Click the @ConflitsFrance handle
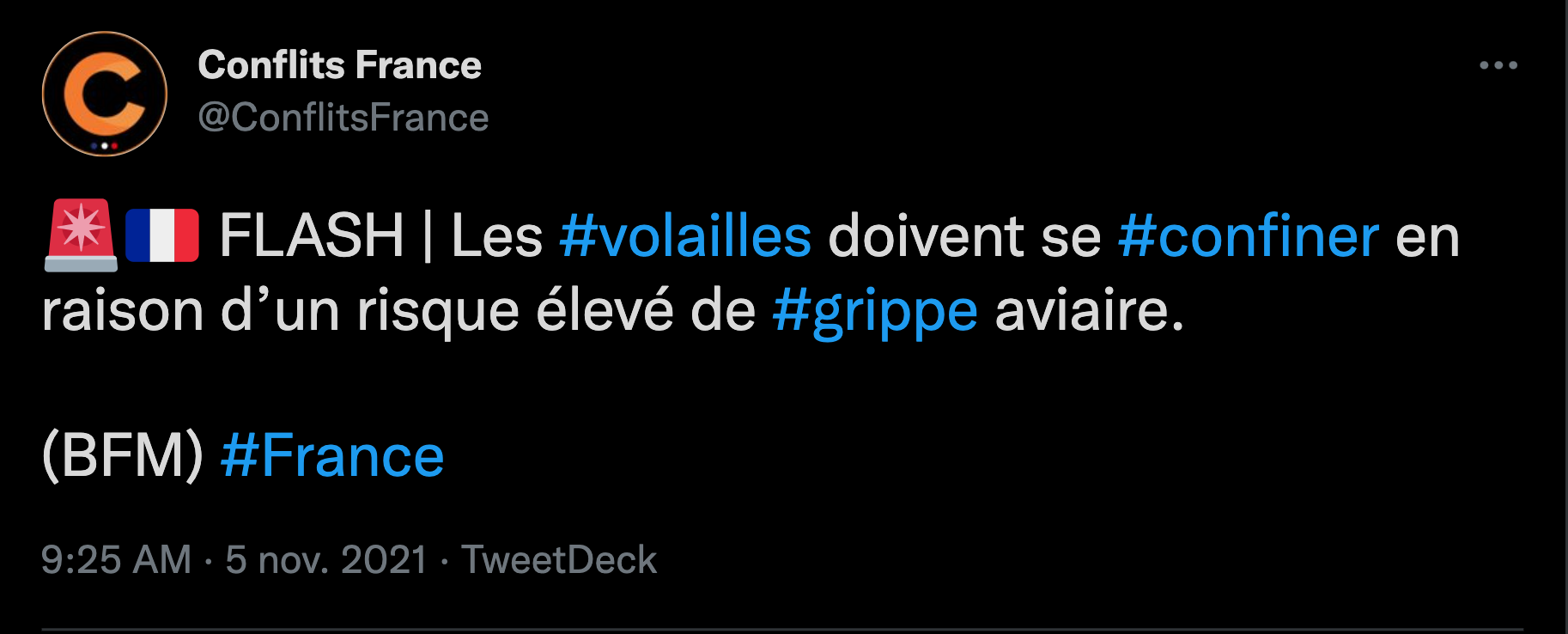This screenshot has width=1568, height=634. pos(343,118)
